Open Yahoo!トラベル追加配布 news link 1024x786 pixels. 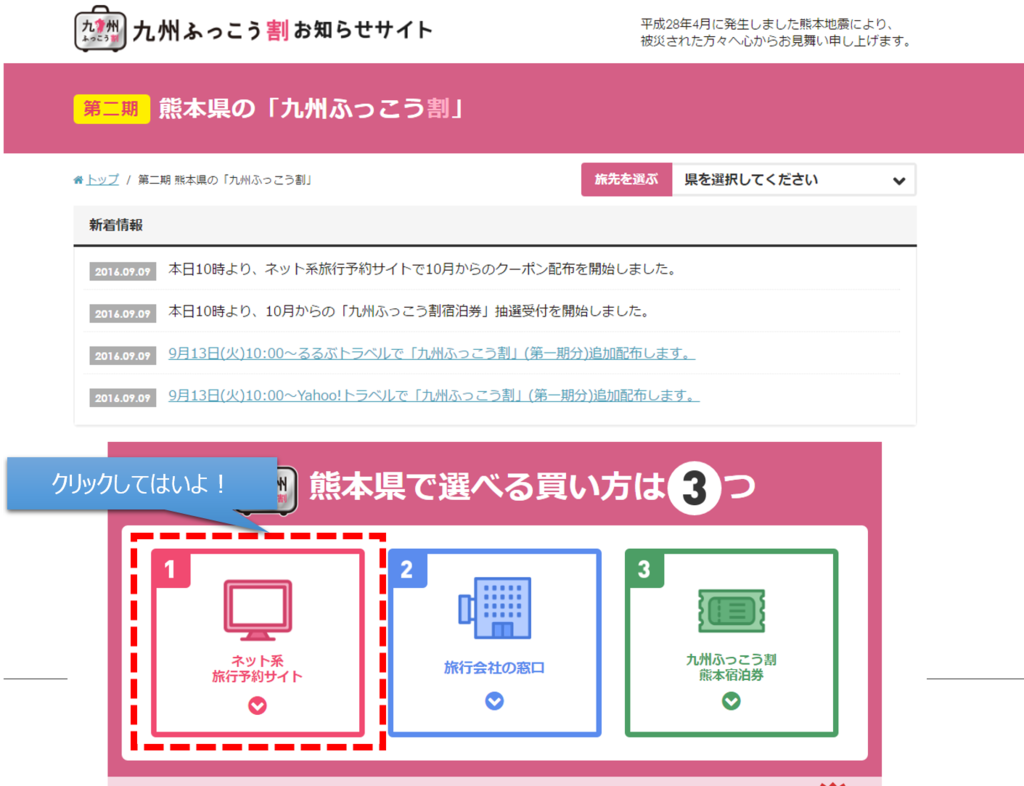point(434,395)
